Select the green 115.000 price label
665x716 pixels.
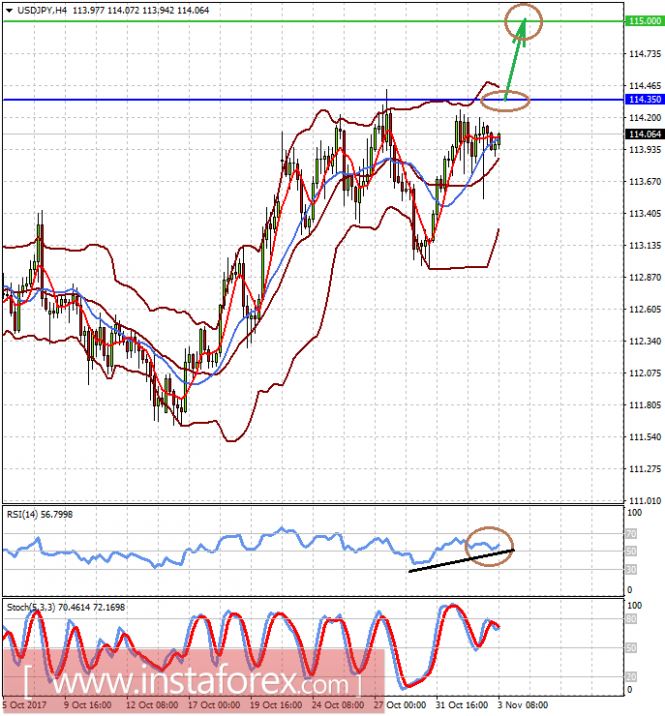coord(640,21)
